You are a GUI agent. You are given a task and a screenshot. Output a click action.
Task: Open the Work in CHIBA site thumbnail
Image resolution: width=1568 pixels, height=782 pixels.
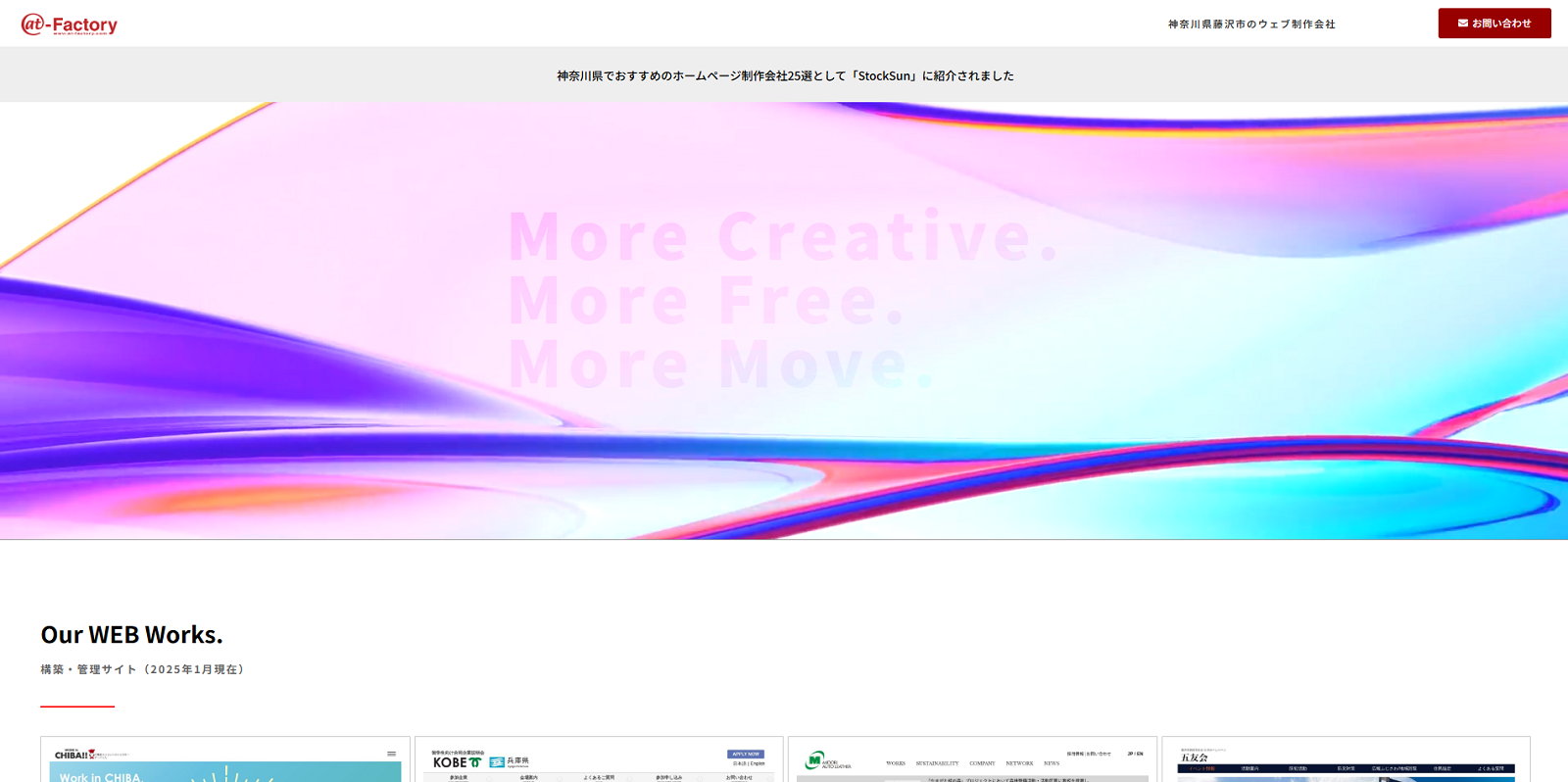[x=225, y=772]
